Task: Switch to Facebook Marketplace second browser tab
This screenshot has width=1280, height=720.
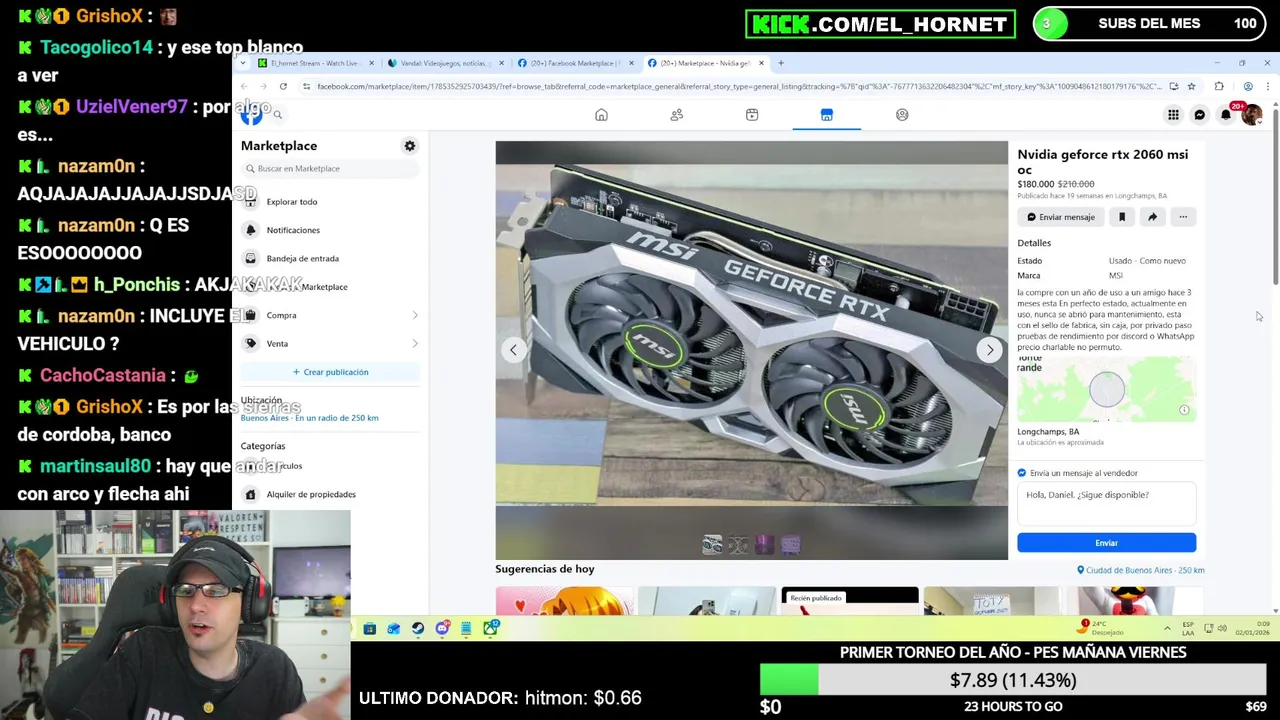Action: 576,63
